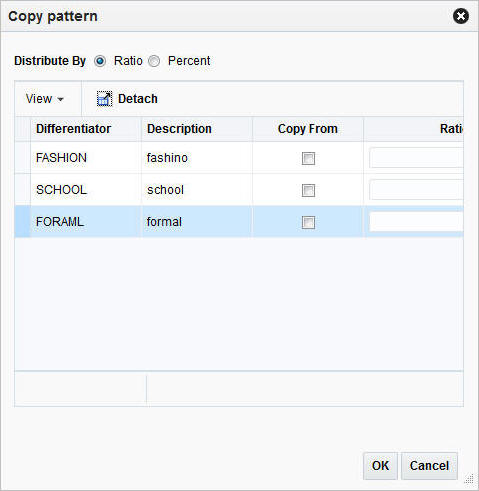The width and height of the screenshot is (479, 491).
Task: Open the View dropdown menu
Action: tap(44, 99)
